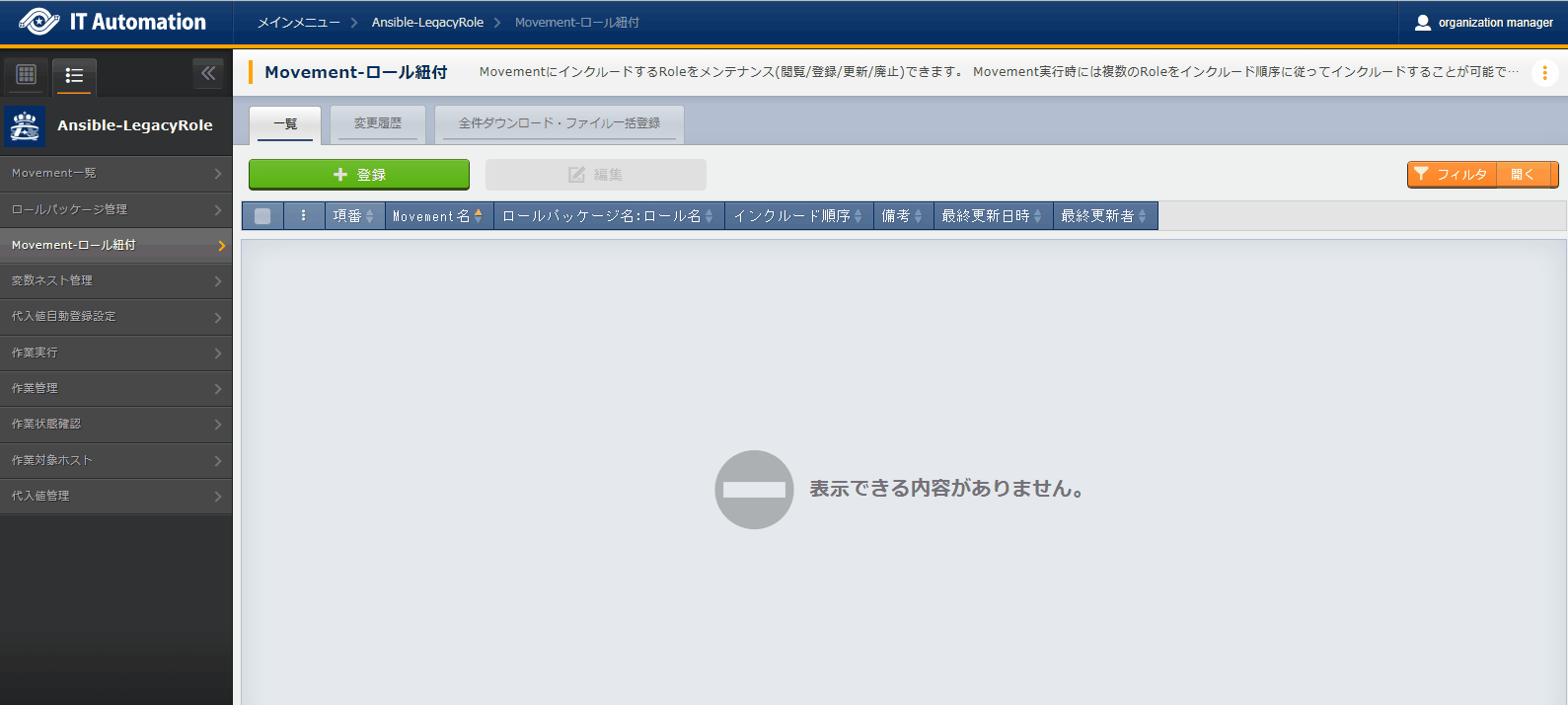Viewport: 1568px width, 705px height.
Task: Collapse the sidebar with double-chevron icon
Action: pyautogui.click(x=208, y=73)
